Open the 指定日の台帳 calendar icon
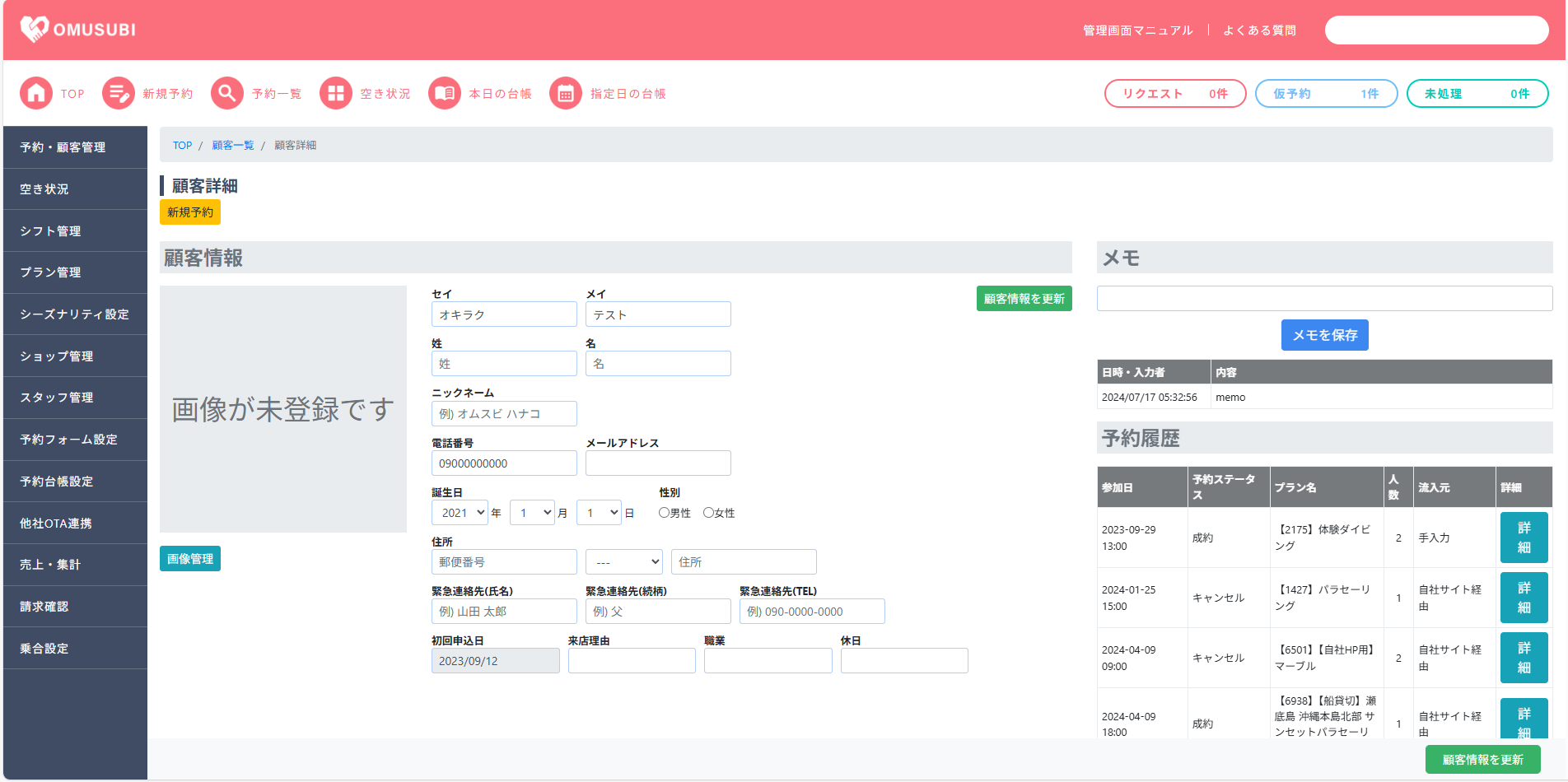The image size is (1568, 782). (x=566, y=94)
